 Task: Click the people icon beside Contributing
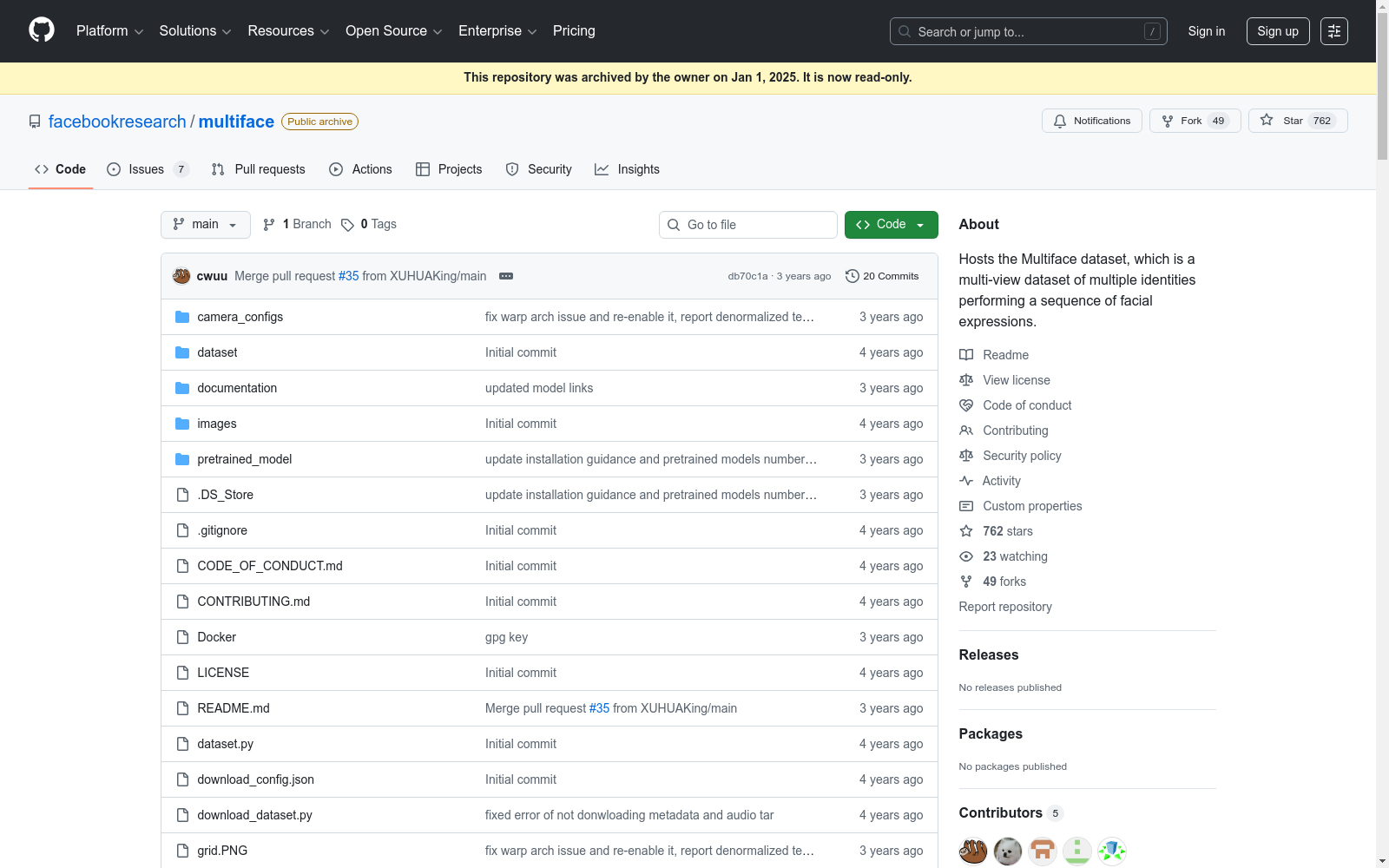(966, 431)
